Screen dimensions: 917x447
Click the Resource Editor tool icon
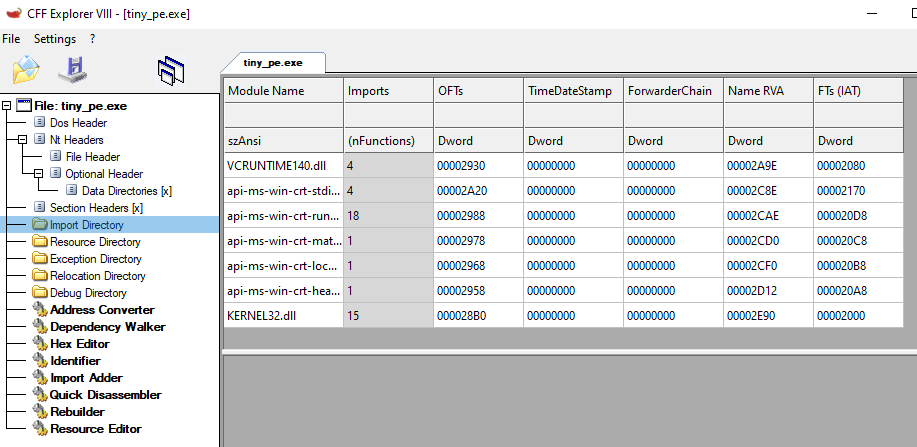point(40,428)
